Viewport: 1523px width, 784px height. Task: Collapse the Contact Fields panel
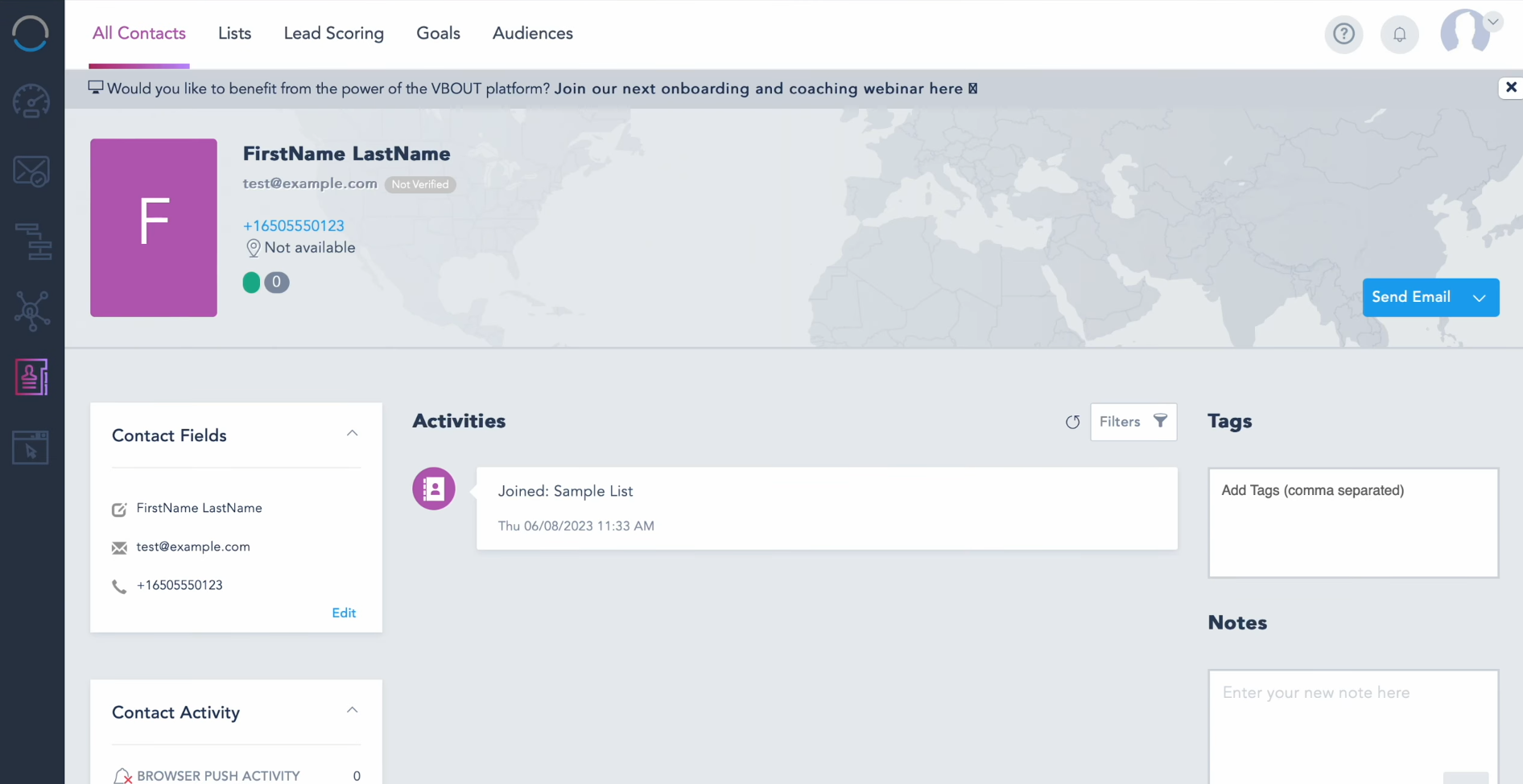coord(352,433)
